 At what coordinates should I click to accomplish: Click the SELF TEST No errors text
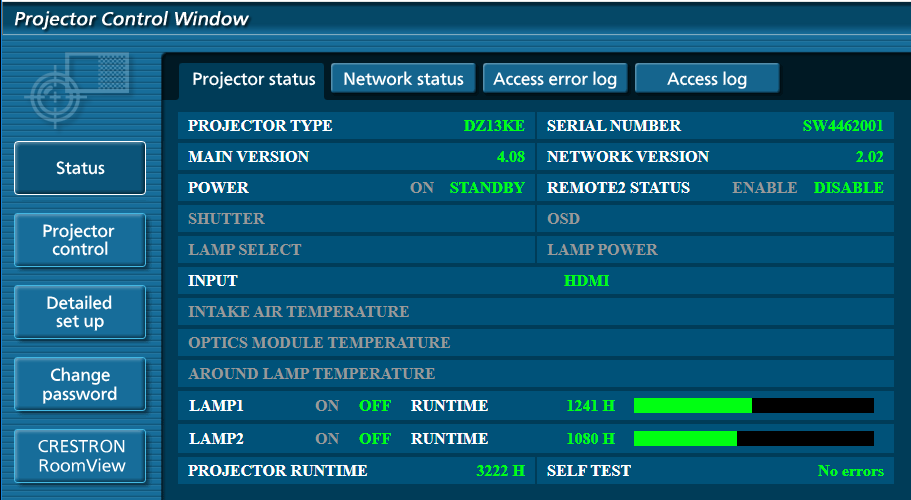850,471
